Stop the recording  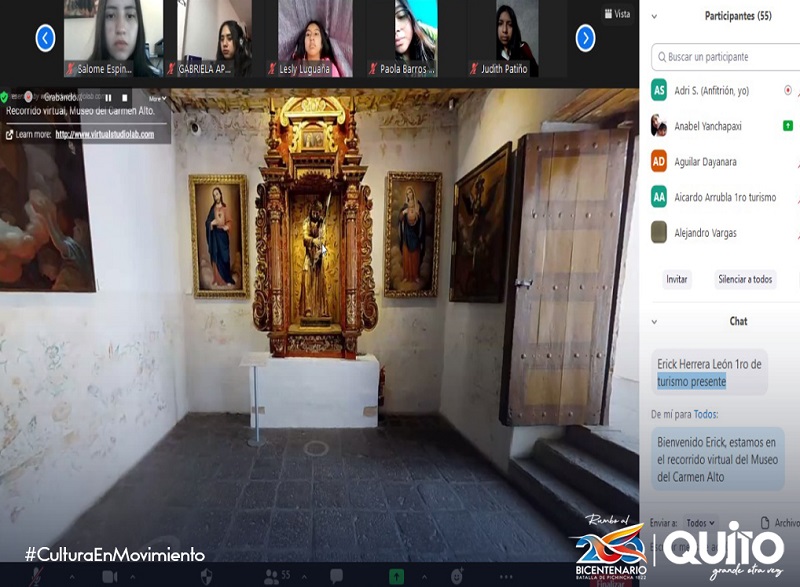coord(125,98)
